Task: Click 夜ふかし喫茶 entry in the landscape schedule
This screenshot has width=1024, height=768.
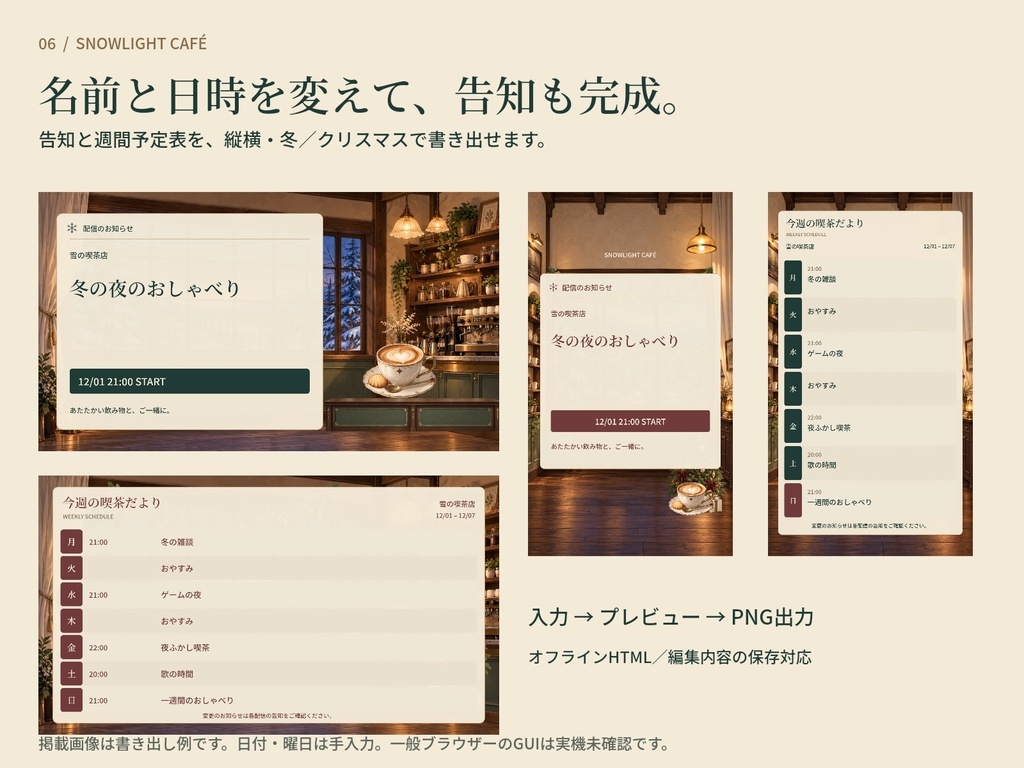Action: click(185, 648)
